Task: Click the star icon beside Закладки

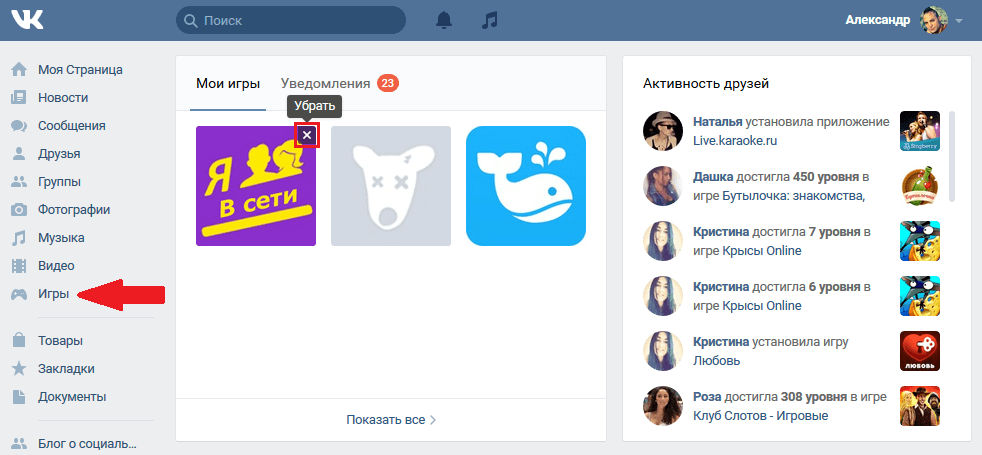Action: [x=19, y=369]
